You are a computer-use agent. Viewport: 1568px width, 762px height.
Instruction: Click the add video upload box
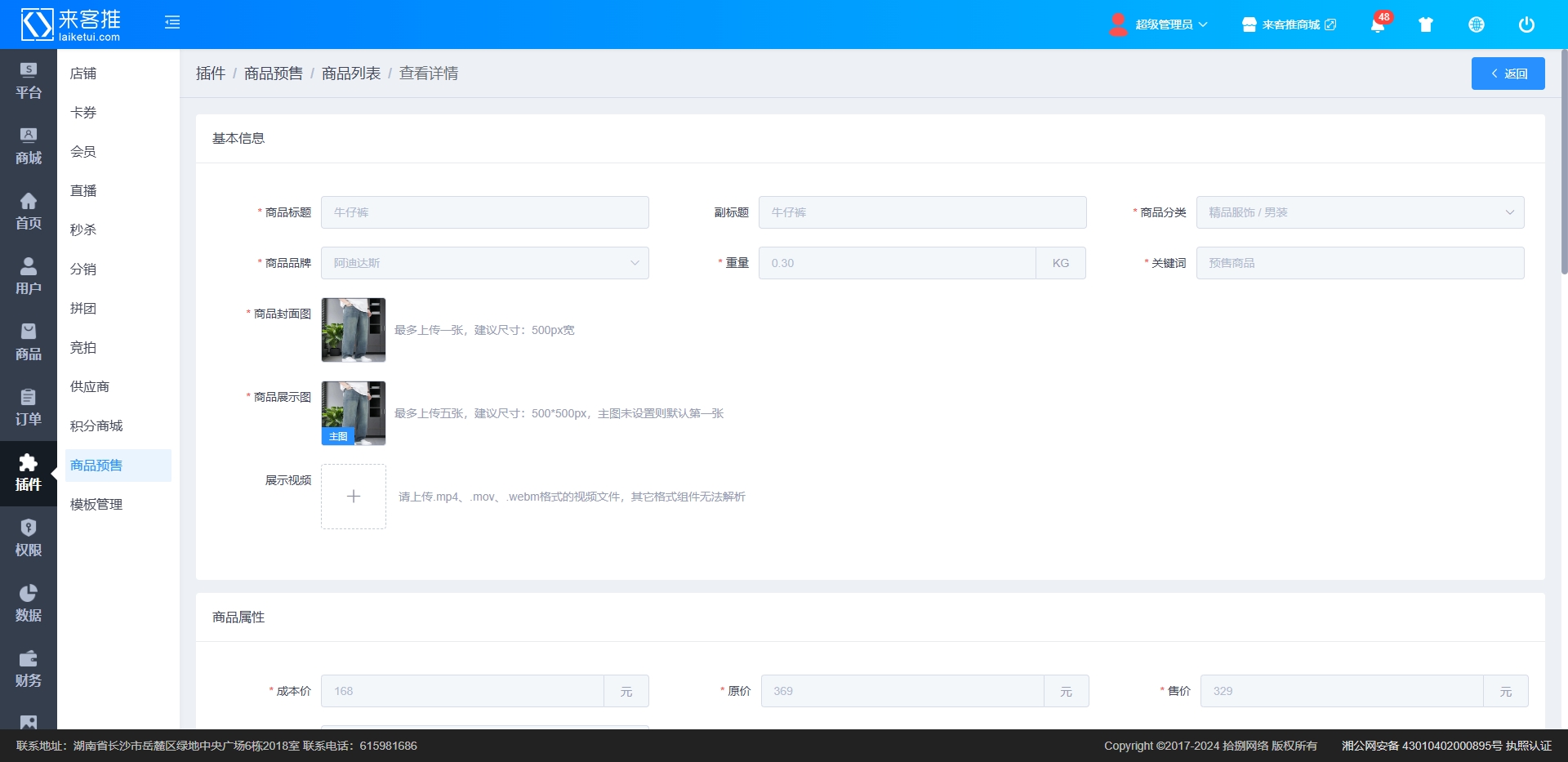click(x=354, y=497)
